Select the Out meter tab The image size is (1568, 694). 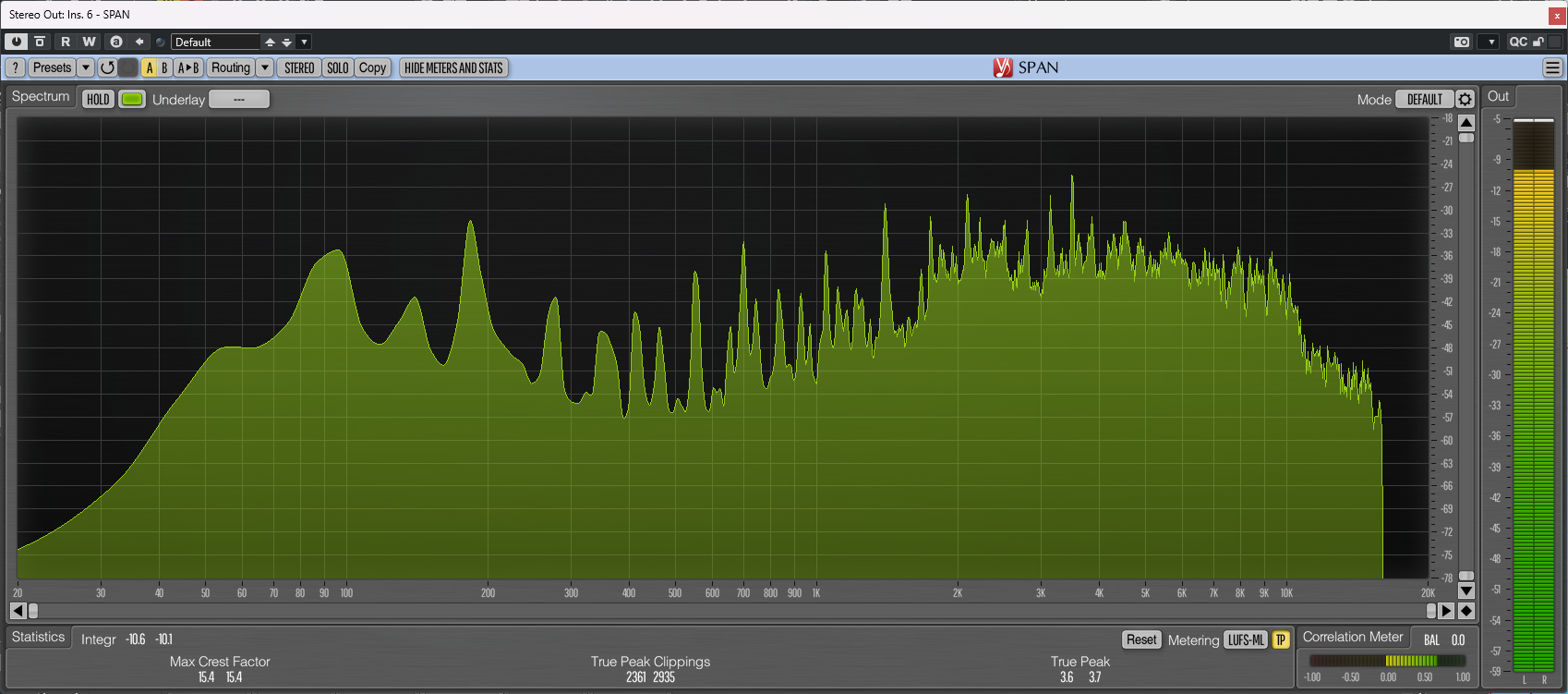1498,97
